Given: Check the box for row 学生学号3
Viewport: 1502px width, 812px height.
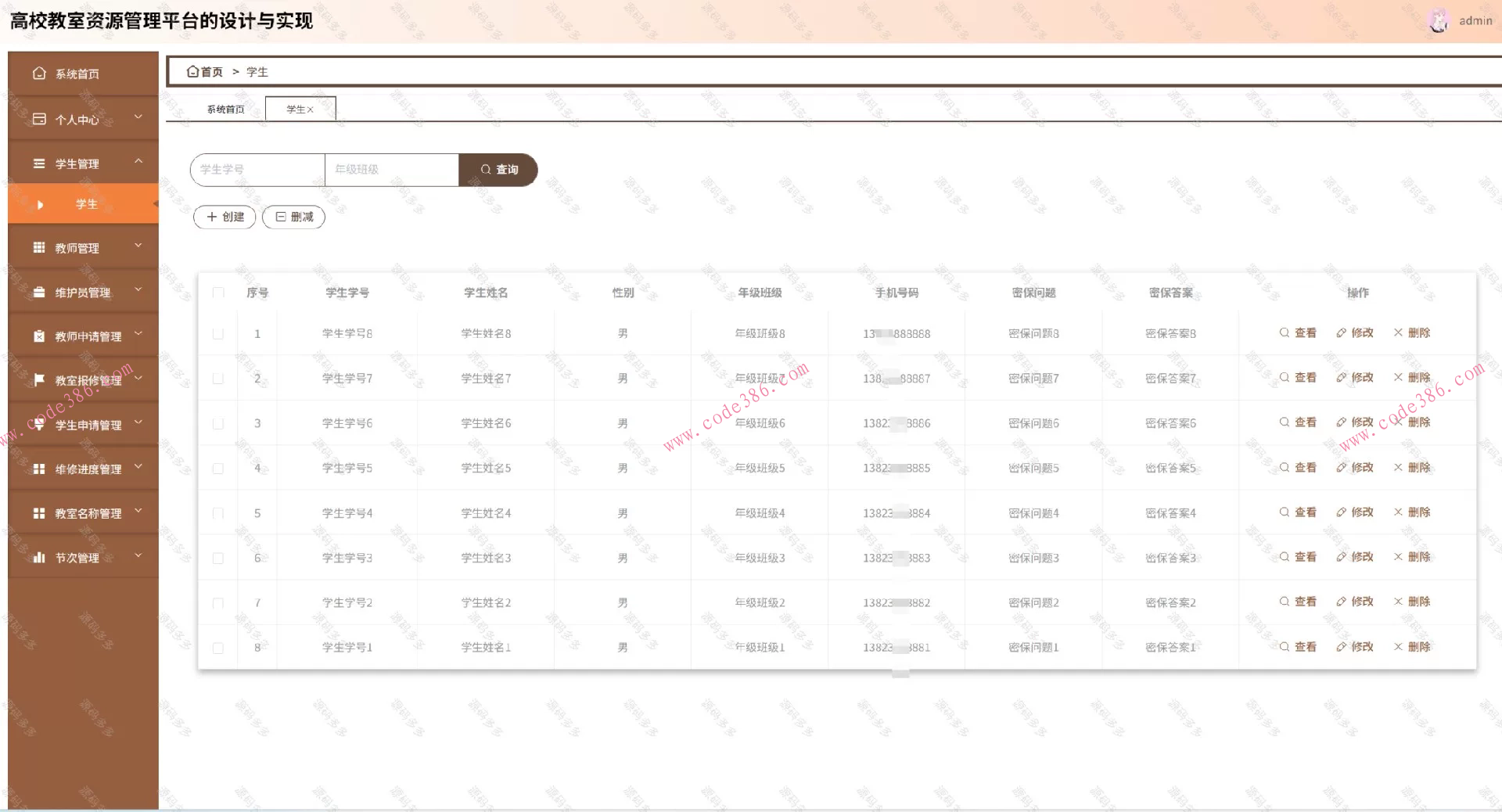Looking at the screenshot, I should pos(218,558).
